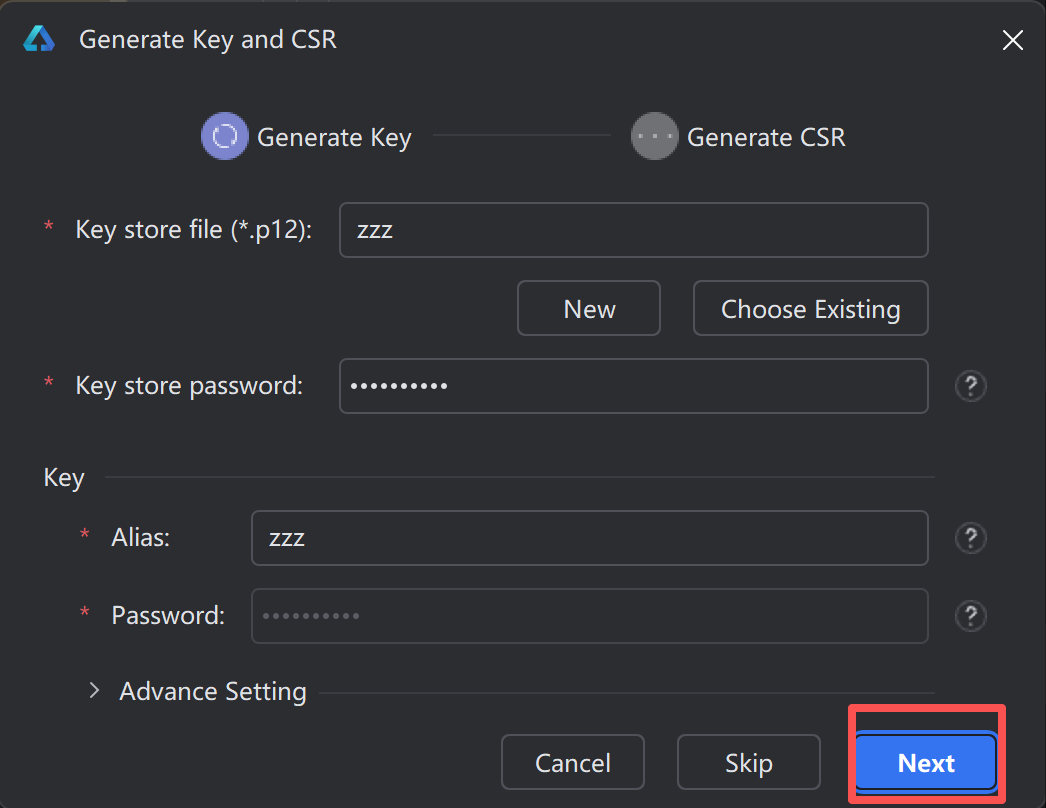Click the Next button
The width and height of the screenshot is (1046, 808).
click(x=925, y=762)
